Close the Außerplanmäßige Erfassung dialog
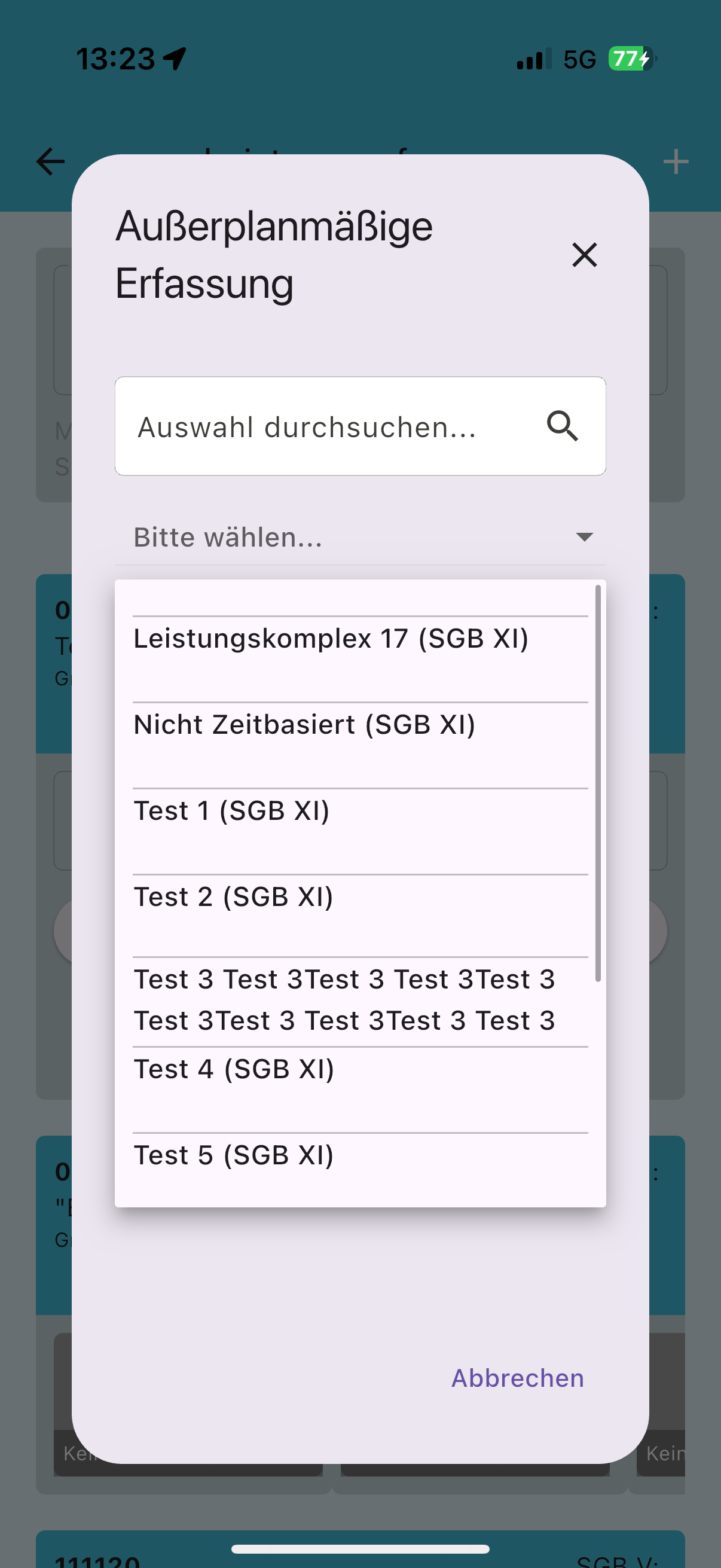 (x=584, y=254)
